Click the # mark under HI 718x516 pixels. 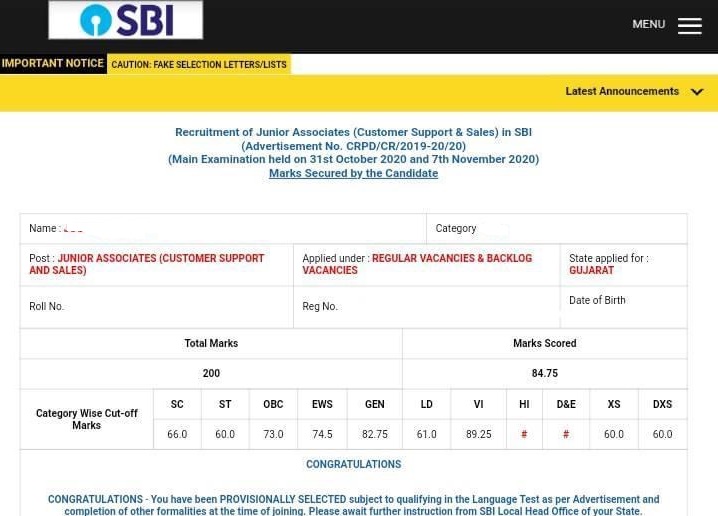524,434
